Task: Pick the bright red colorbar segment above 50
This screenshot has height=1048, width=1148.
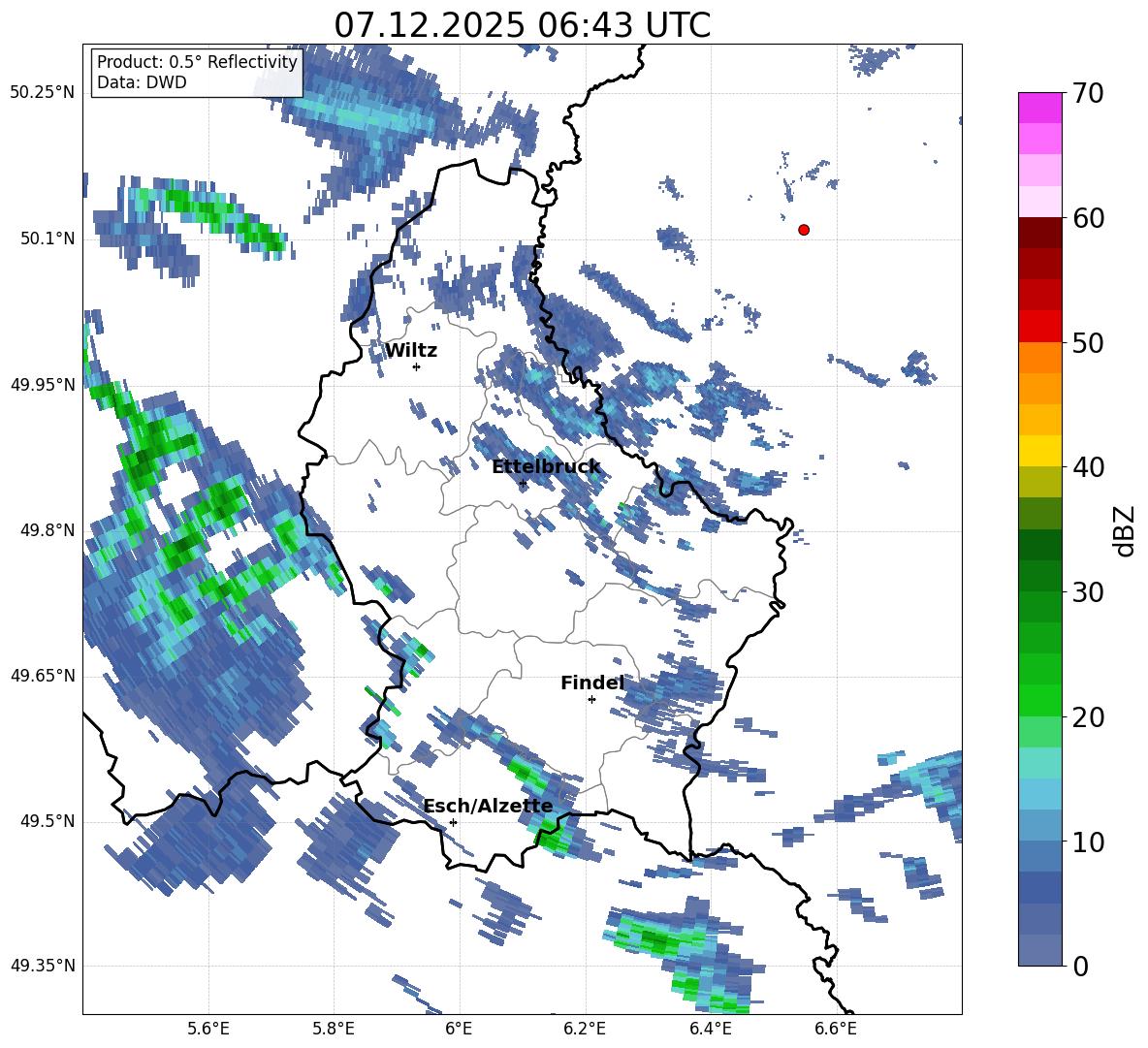Action: pos(1039,327)
